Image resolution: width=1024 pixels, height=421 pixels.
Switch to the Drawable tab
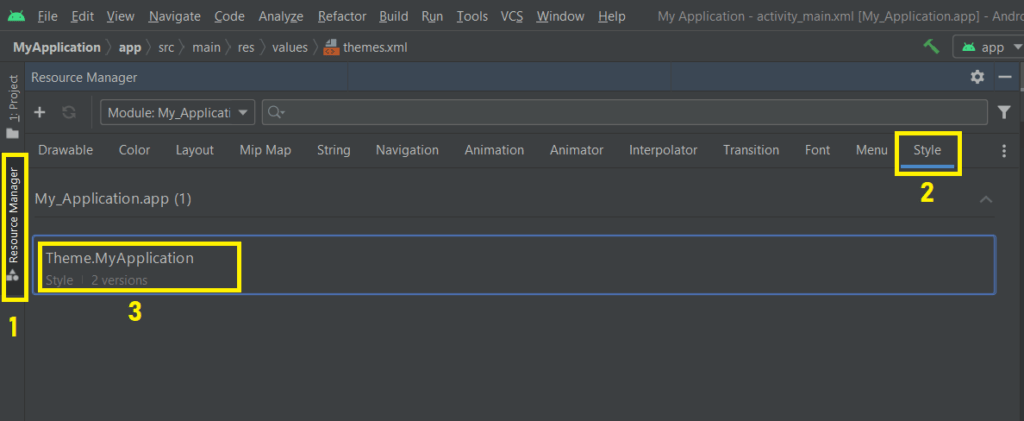click(x=66, y=150)
